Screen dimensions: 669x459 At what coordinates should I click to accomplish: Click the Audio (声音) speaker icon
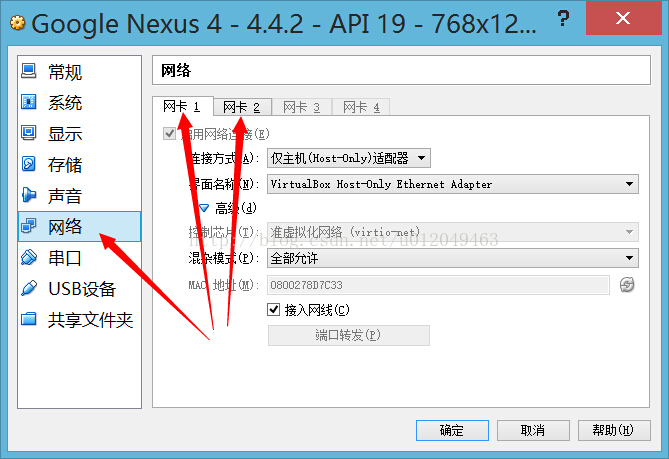click(29, 195)
